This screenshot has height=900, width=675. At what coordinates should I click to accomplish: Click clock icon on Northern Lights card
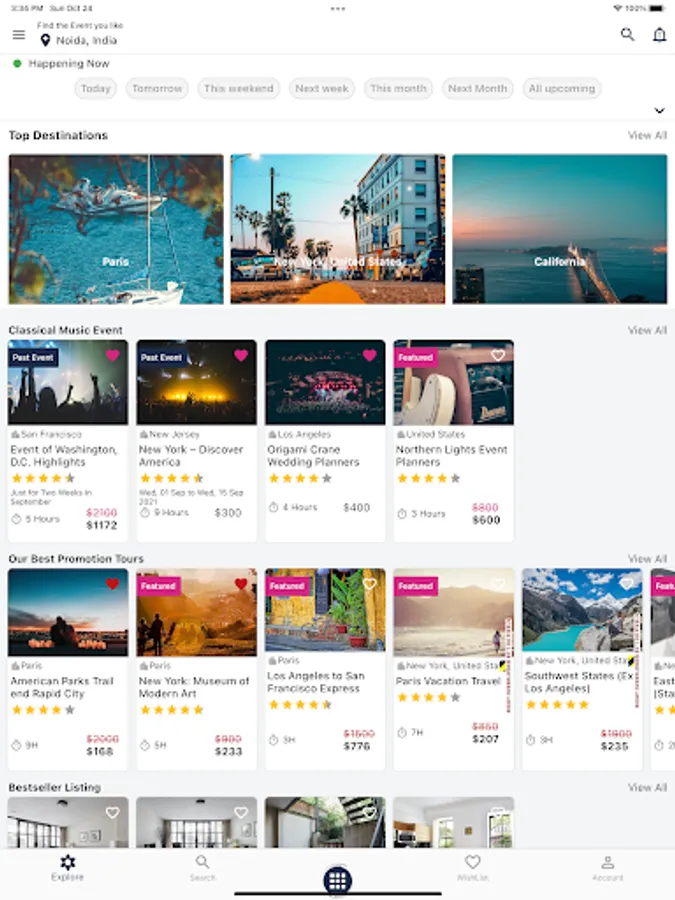[402, 514]
